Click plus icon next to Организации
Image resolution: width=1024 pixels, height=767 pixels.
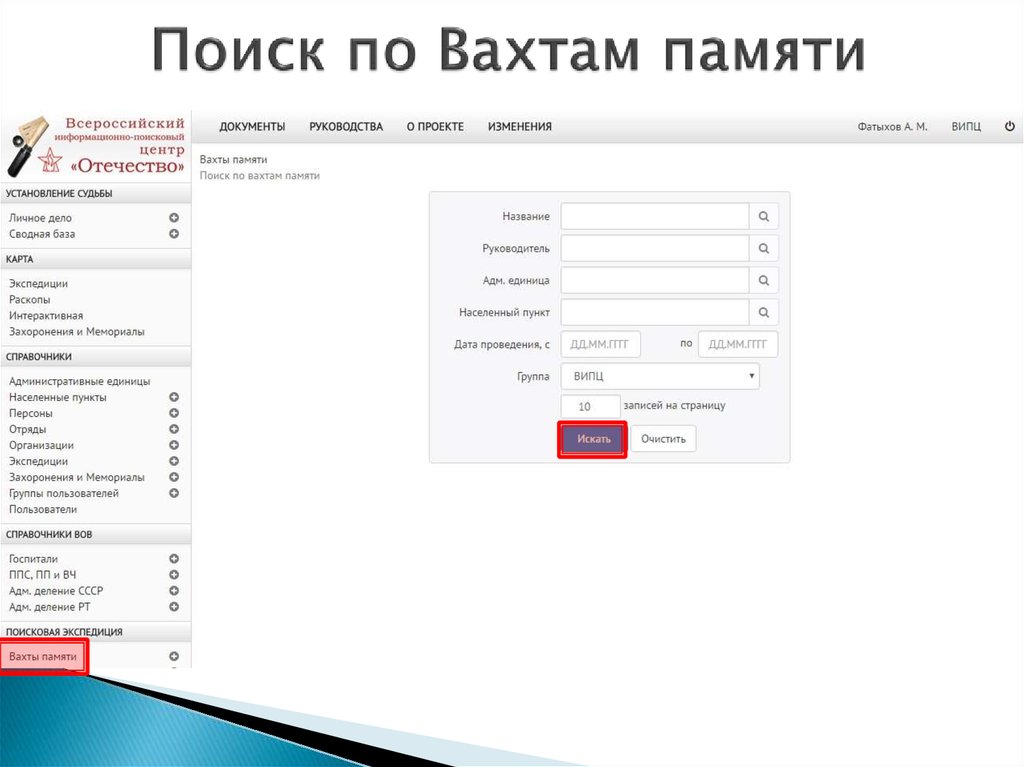[175, 445]
